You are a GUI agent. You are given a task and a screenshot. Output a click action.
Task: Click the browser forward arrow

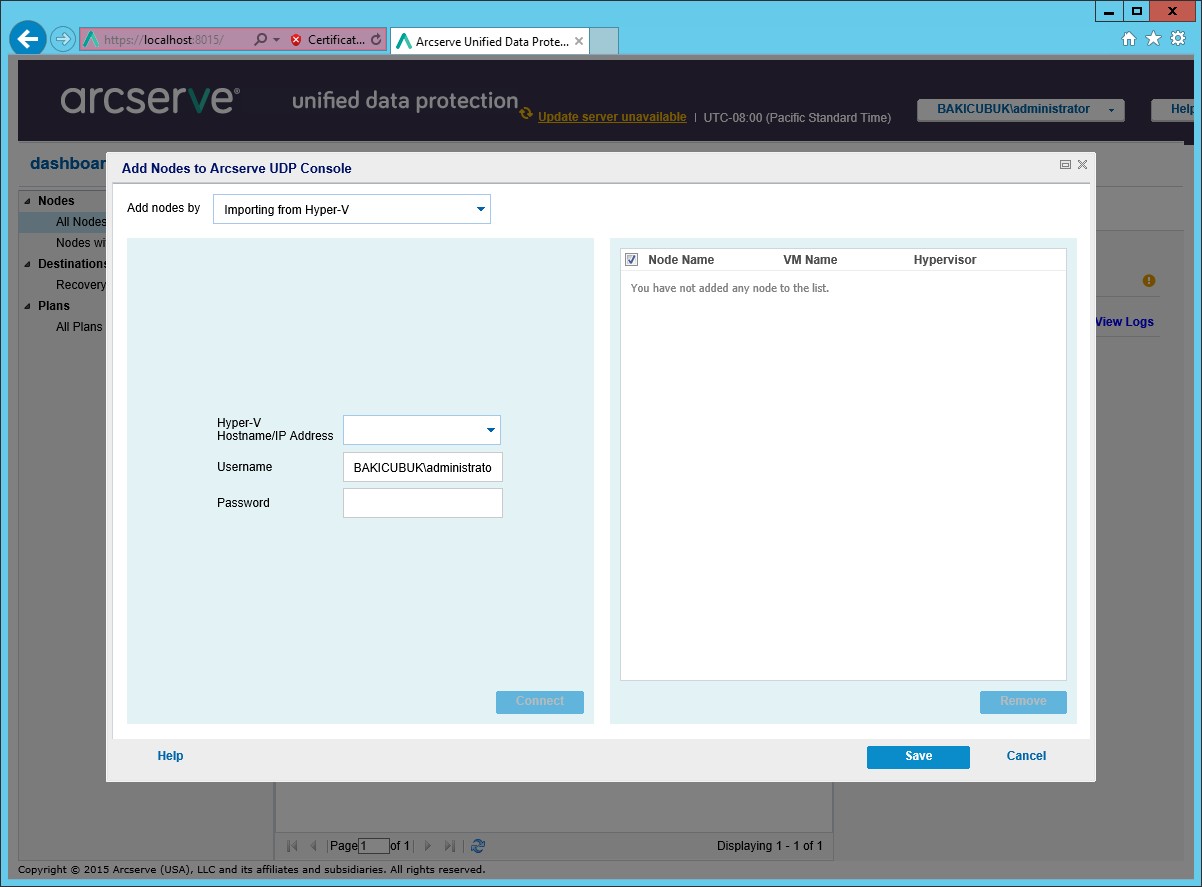63,39
